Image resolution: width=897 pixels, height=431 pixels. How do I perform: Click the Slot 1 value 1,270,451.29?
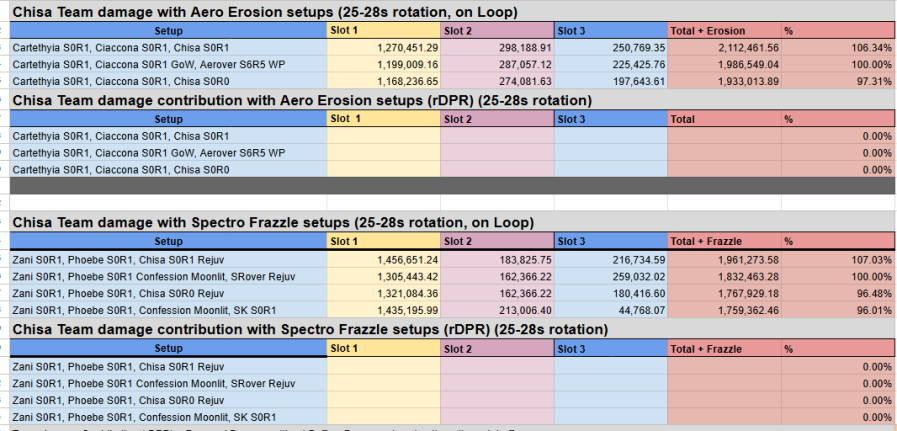[383, 48]
